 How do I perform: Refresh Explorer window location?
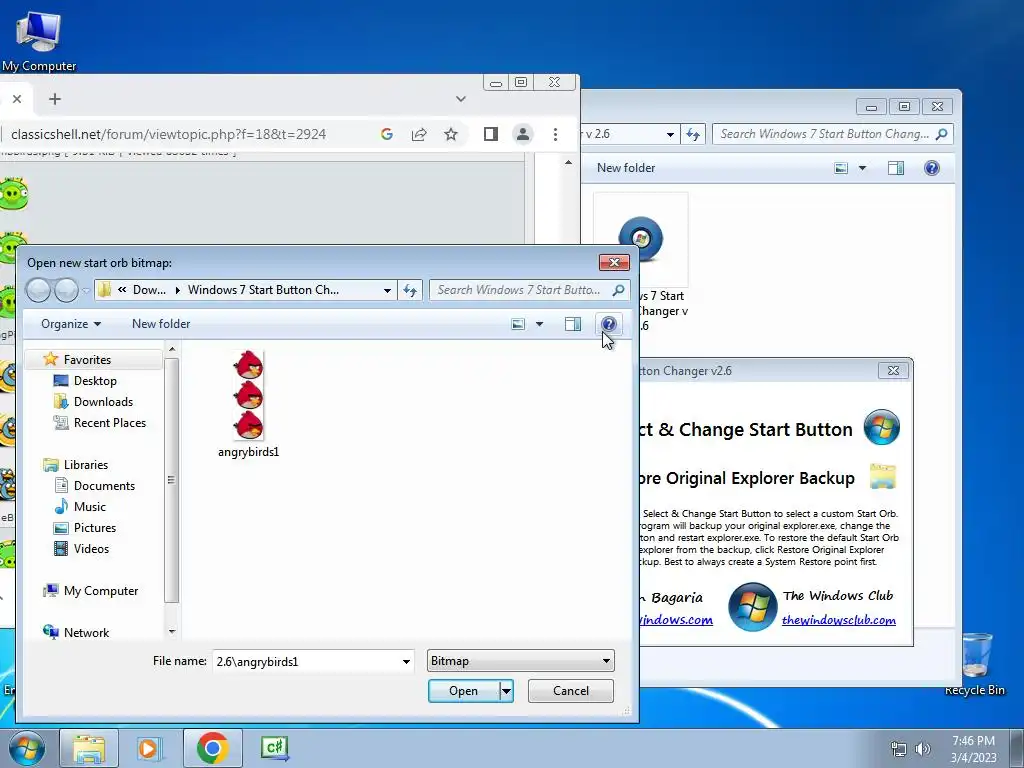[693, 135]
